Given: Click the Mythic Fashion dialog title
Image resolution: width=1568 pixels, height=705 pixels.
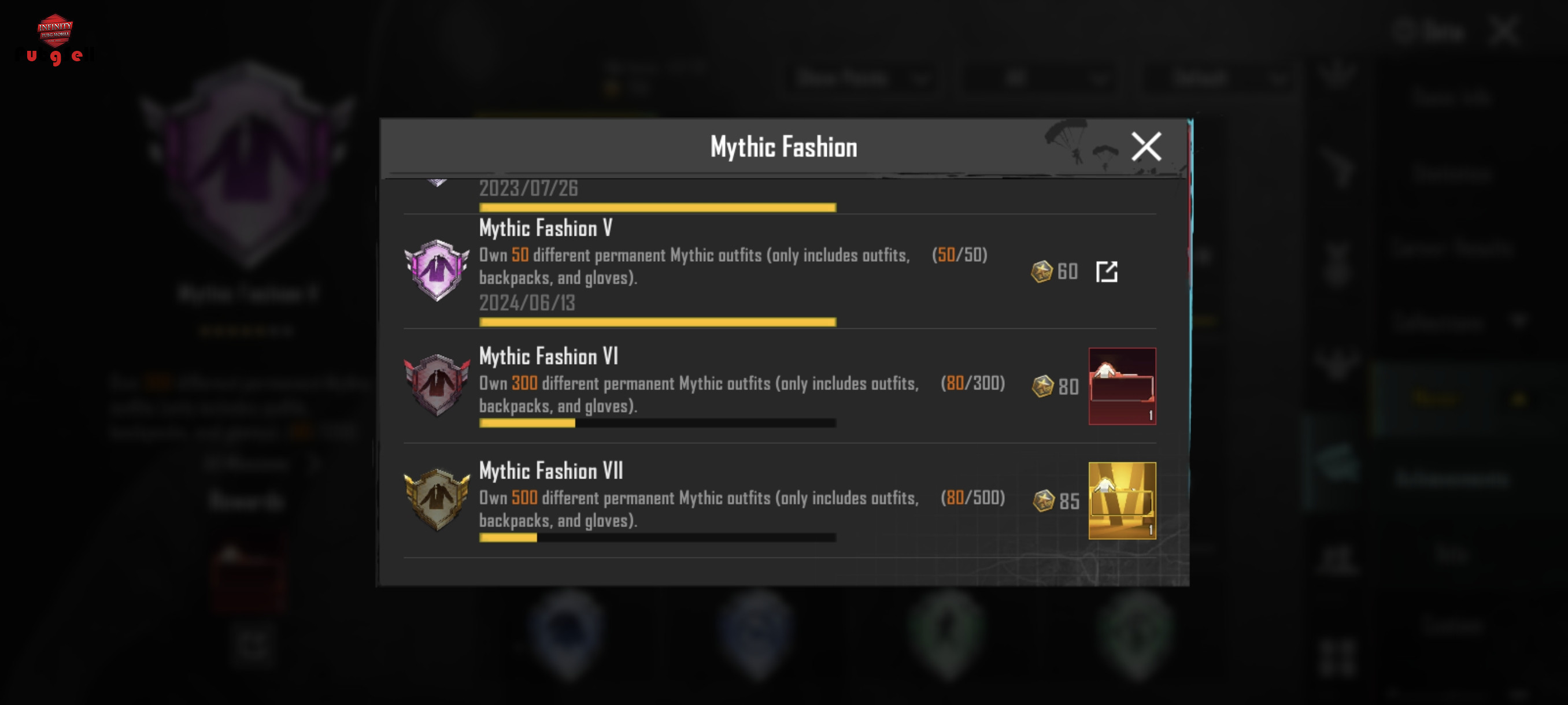Looking at the screenshot, I should click(x=784, y=147).
